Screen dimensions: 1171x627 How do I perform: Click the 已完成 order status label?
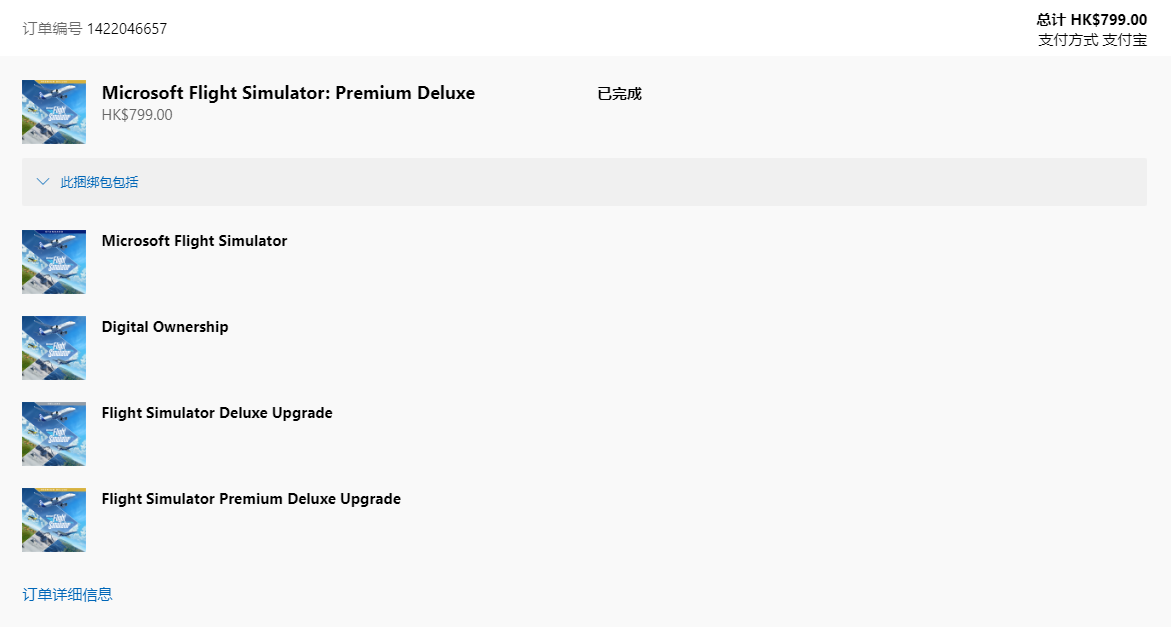(619, 93)
